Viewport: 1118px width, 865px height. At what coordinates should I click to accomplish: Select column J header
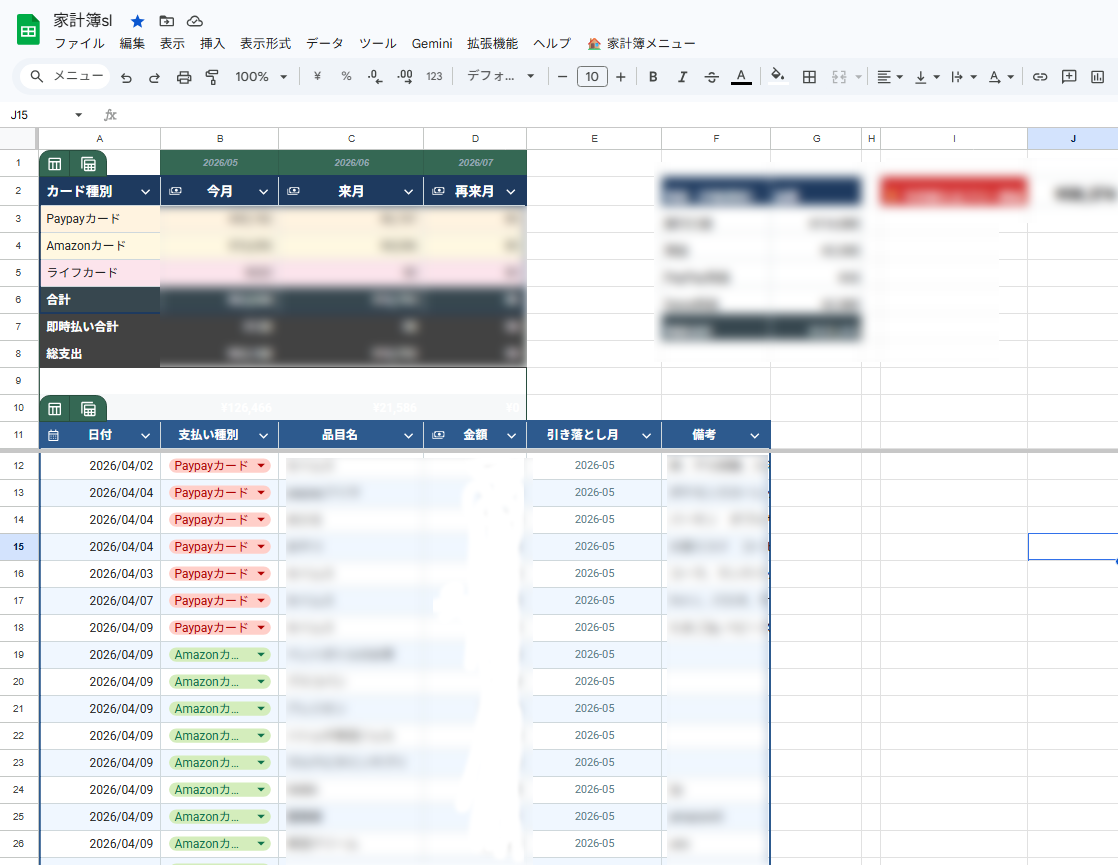(x=1072, y=139)
